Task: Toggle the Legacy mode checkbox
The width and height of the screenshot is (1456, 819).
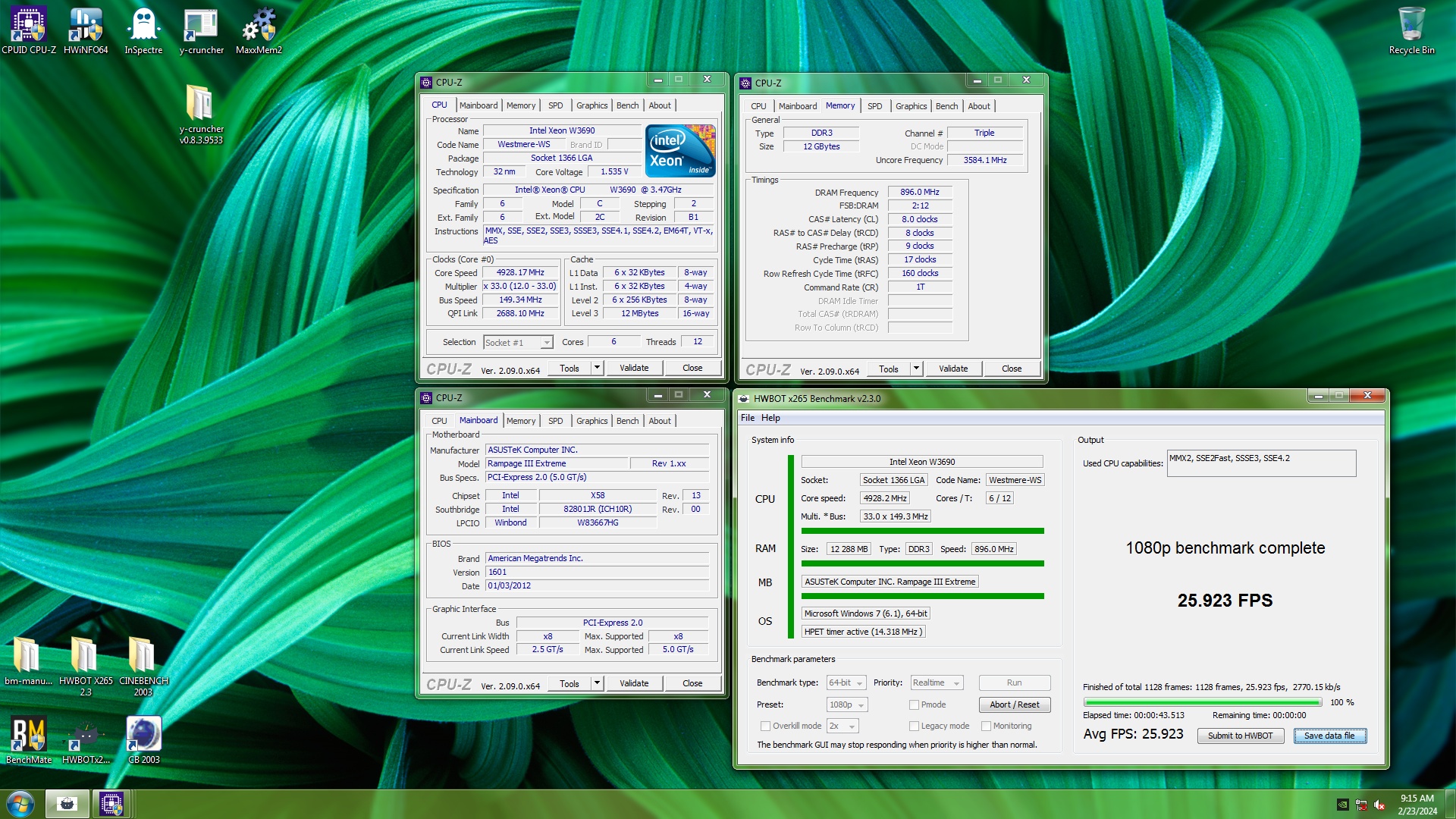Action: 914,726
